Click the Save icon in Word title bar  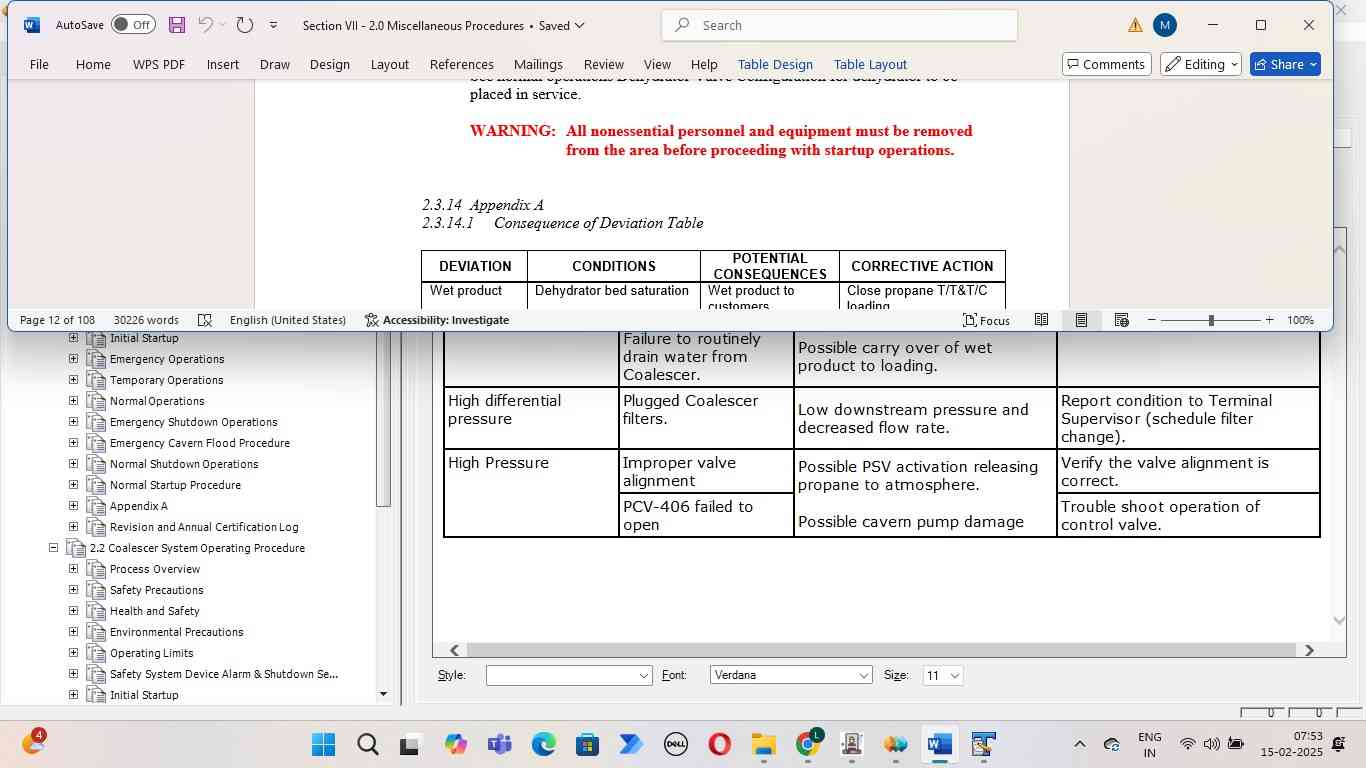(177, 25)
